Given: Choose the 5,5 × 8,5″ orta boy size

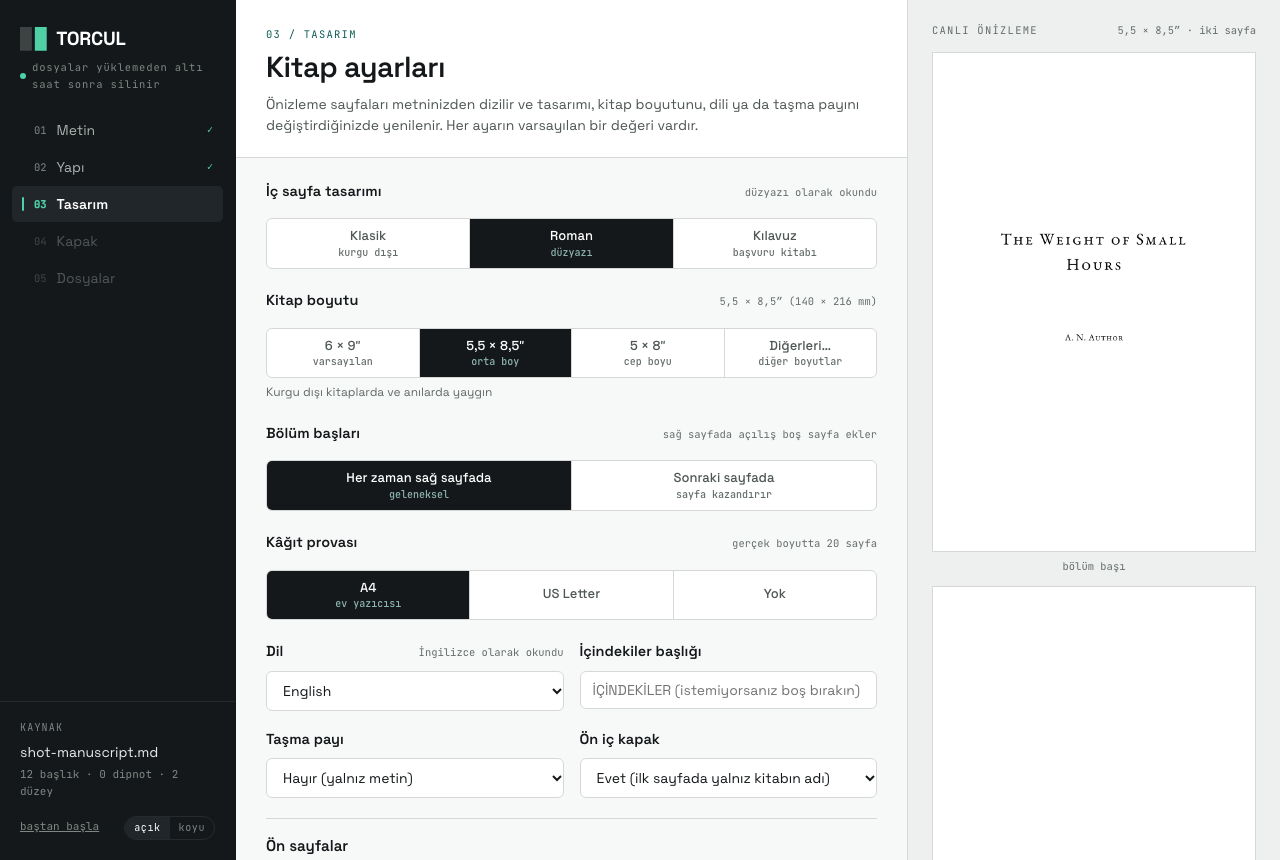Looking at the screenshot, I should tap(495, 353).
